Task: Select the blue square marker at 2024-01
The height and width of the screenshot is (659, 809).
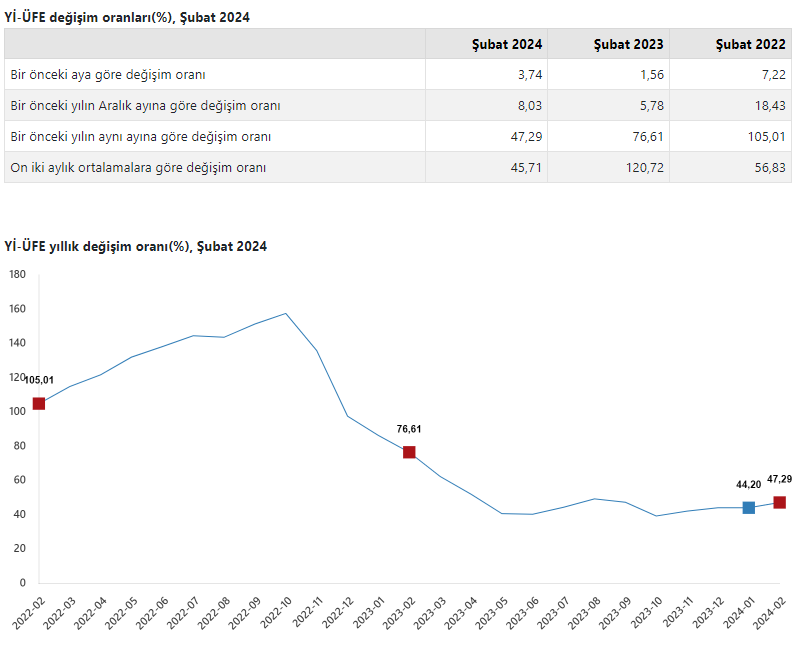Action: [749, 508]
